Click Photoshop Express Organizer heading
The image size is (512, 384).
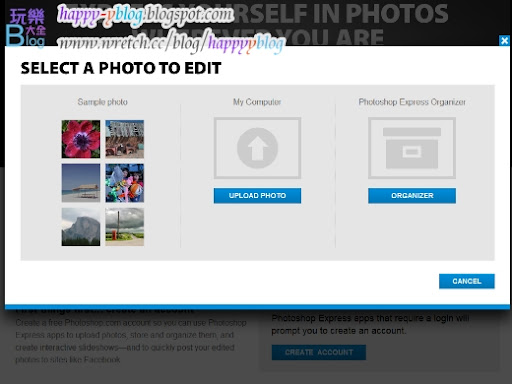(412, 102)
